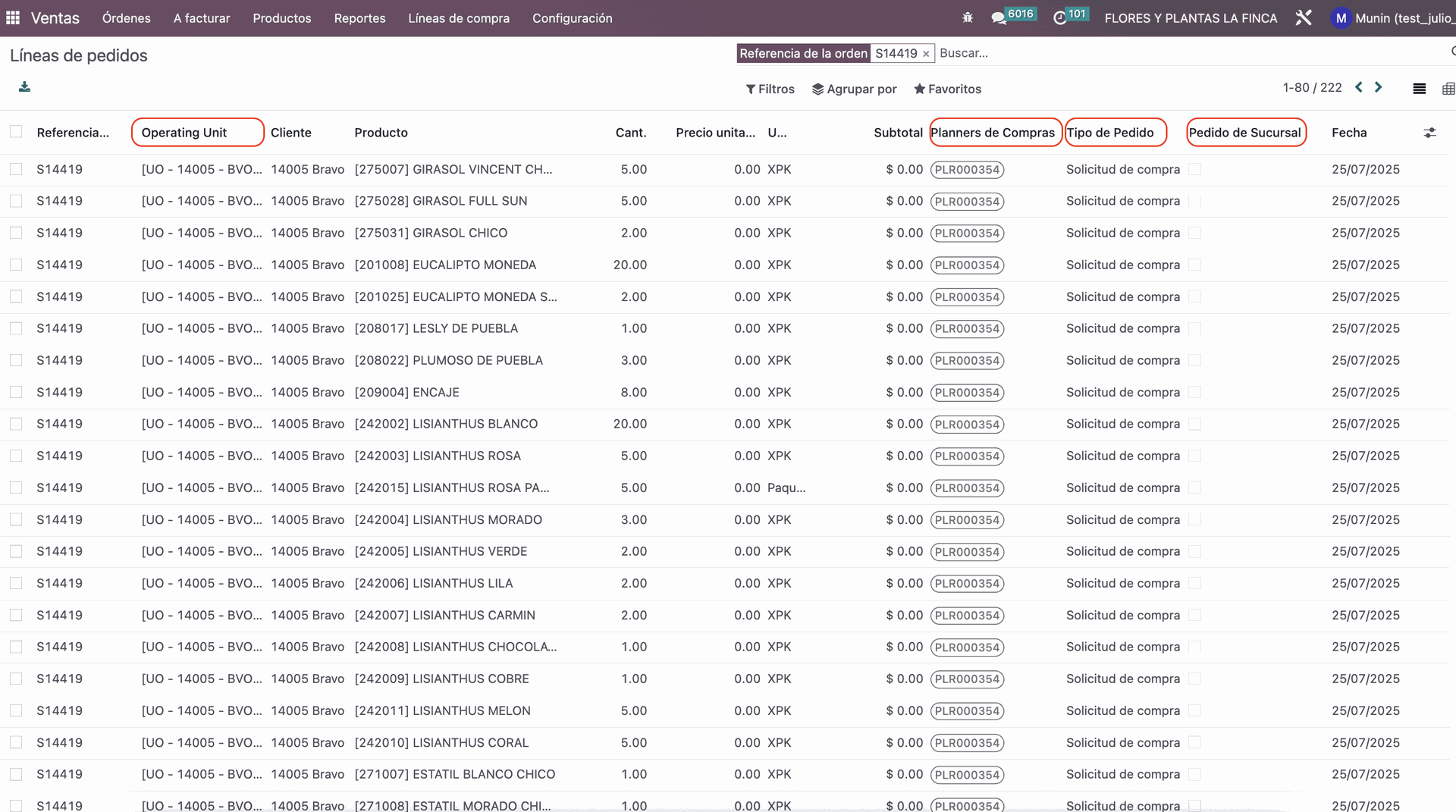Tick the select-all rows checkbox
Screen dimensions: 1456x812
(x=16, y=132)
